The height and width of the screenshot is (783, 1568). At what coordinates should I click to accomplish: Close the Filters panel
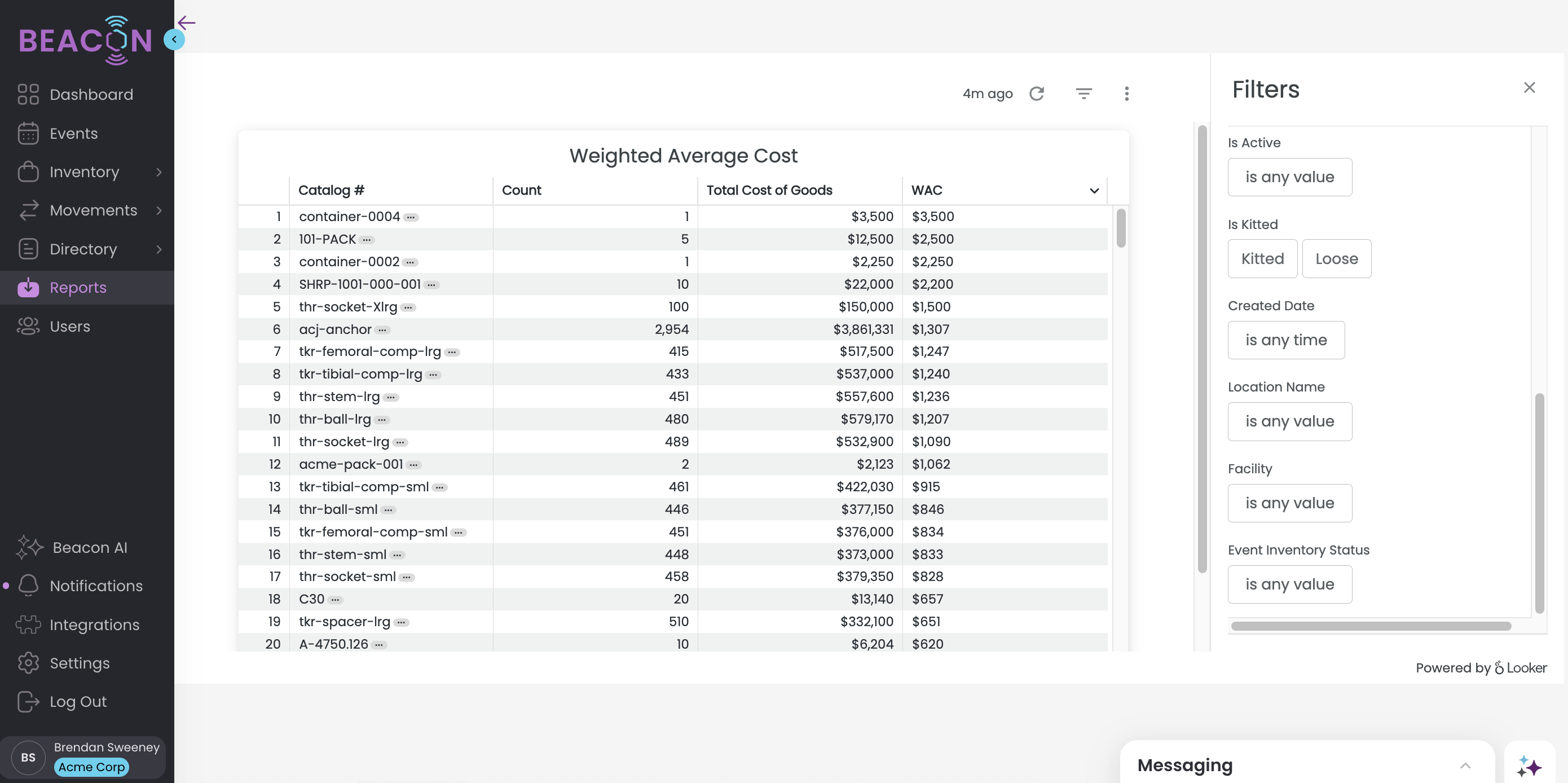pos(1529,87)
